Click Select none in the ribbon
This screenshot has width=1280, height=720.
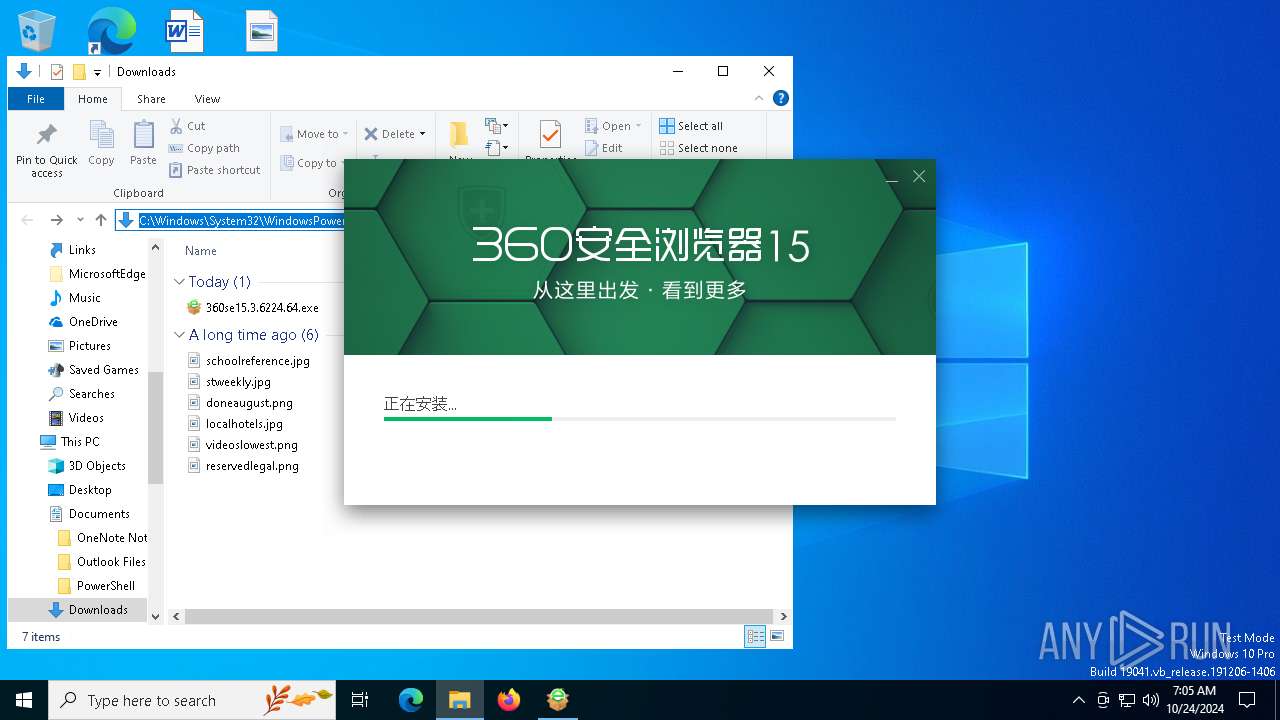pos(698,148)
